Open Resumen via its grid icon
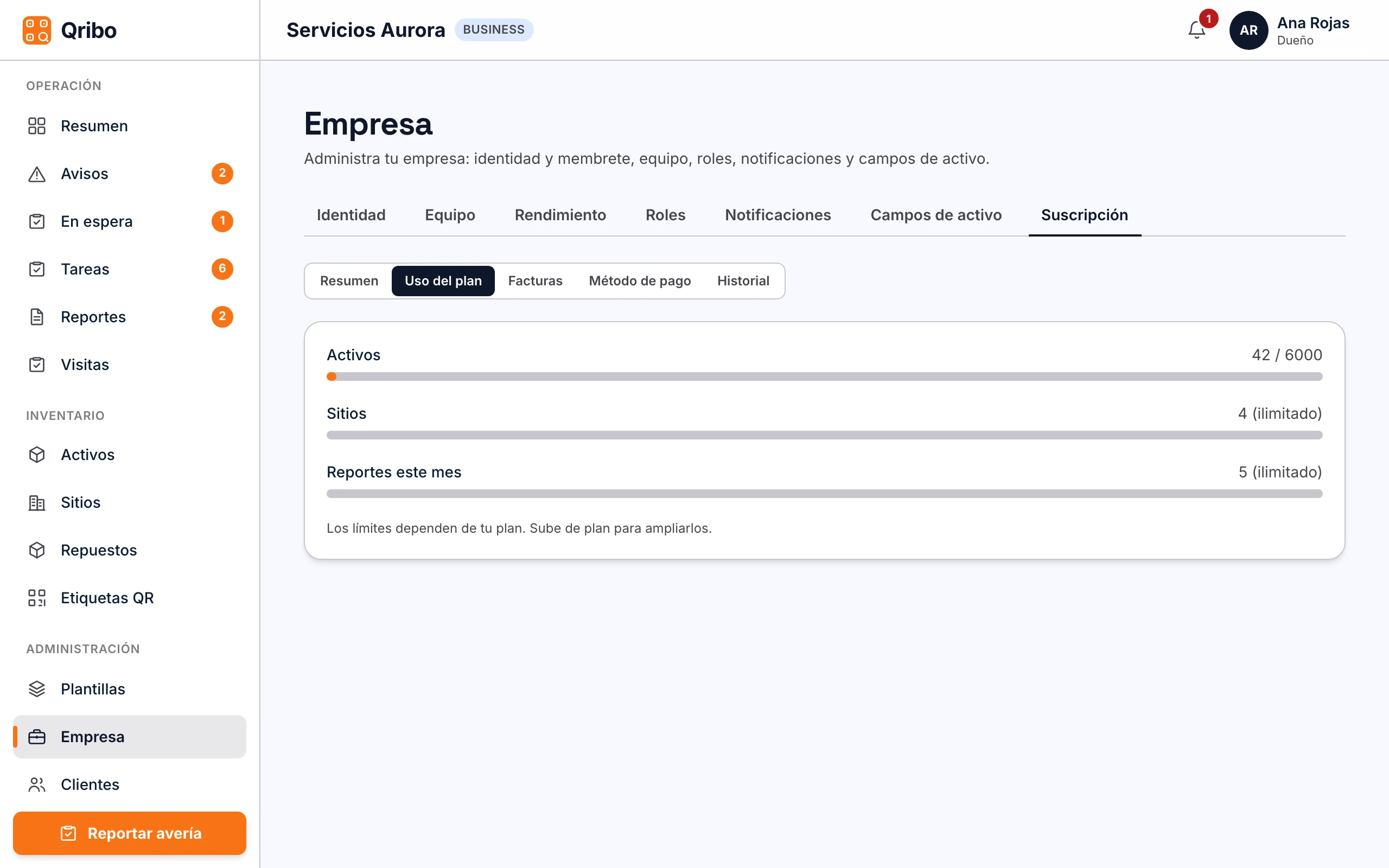Viewport: 1389px width, 868px height. [37, 126]
